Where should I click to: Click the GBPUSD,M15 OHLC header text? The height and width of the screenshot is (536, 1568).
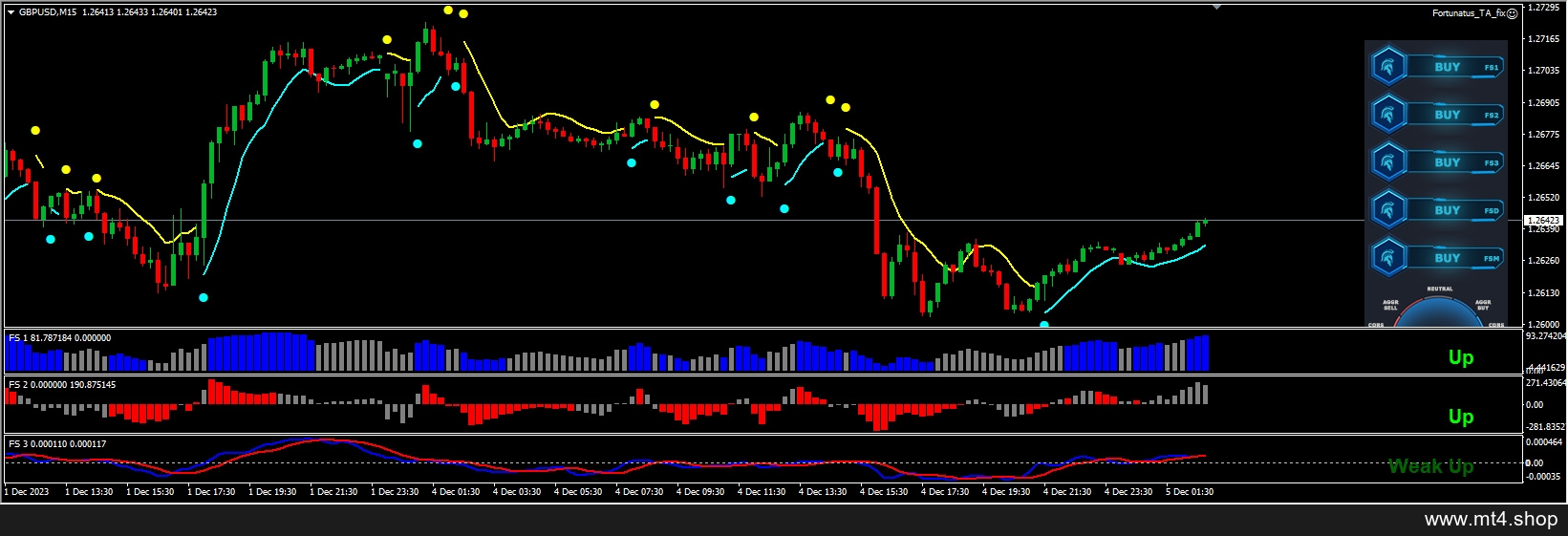coord(118,12)
